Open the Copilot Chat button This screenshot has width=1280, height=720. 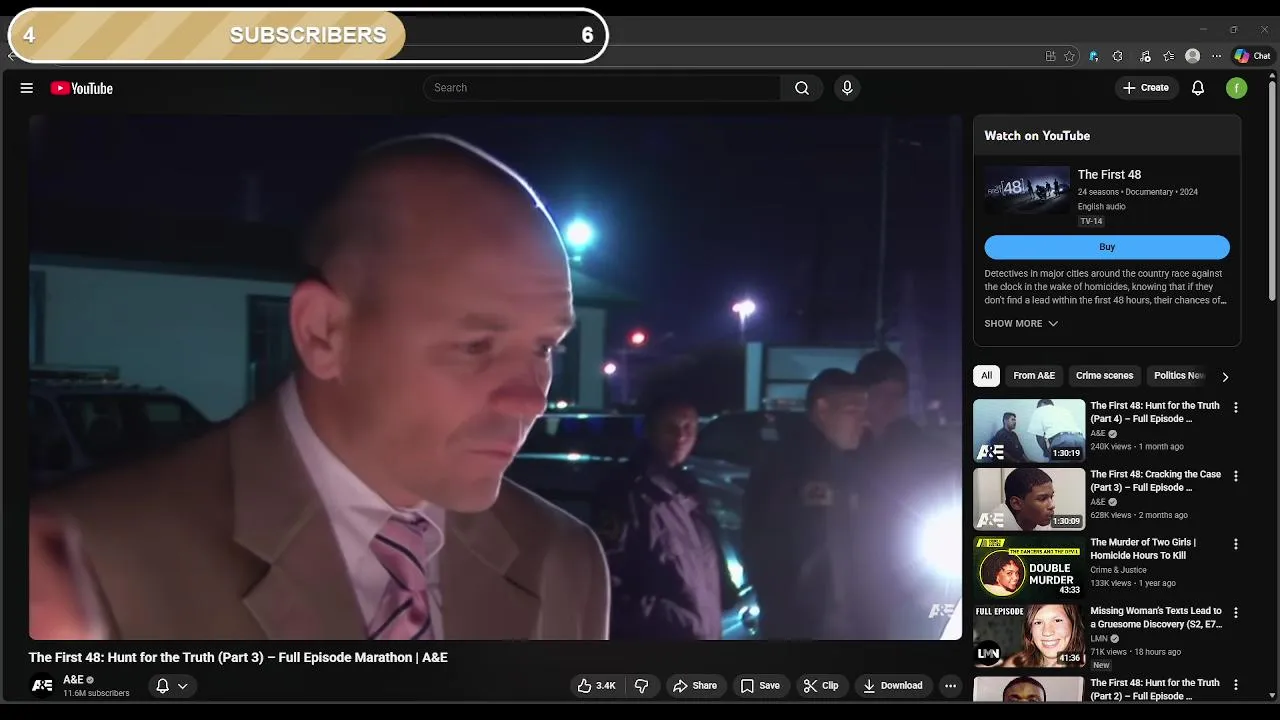[1252, 56]
